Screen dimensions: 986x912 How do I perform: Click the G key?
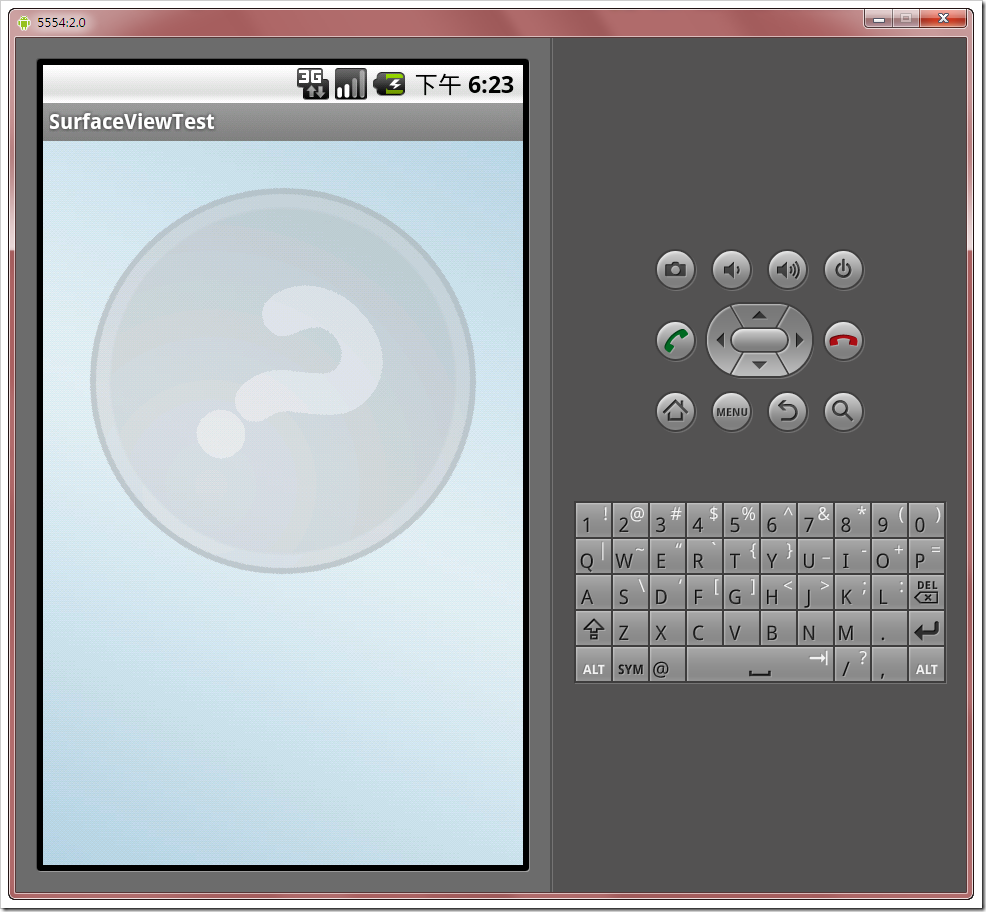741,592
